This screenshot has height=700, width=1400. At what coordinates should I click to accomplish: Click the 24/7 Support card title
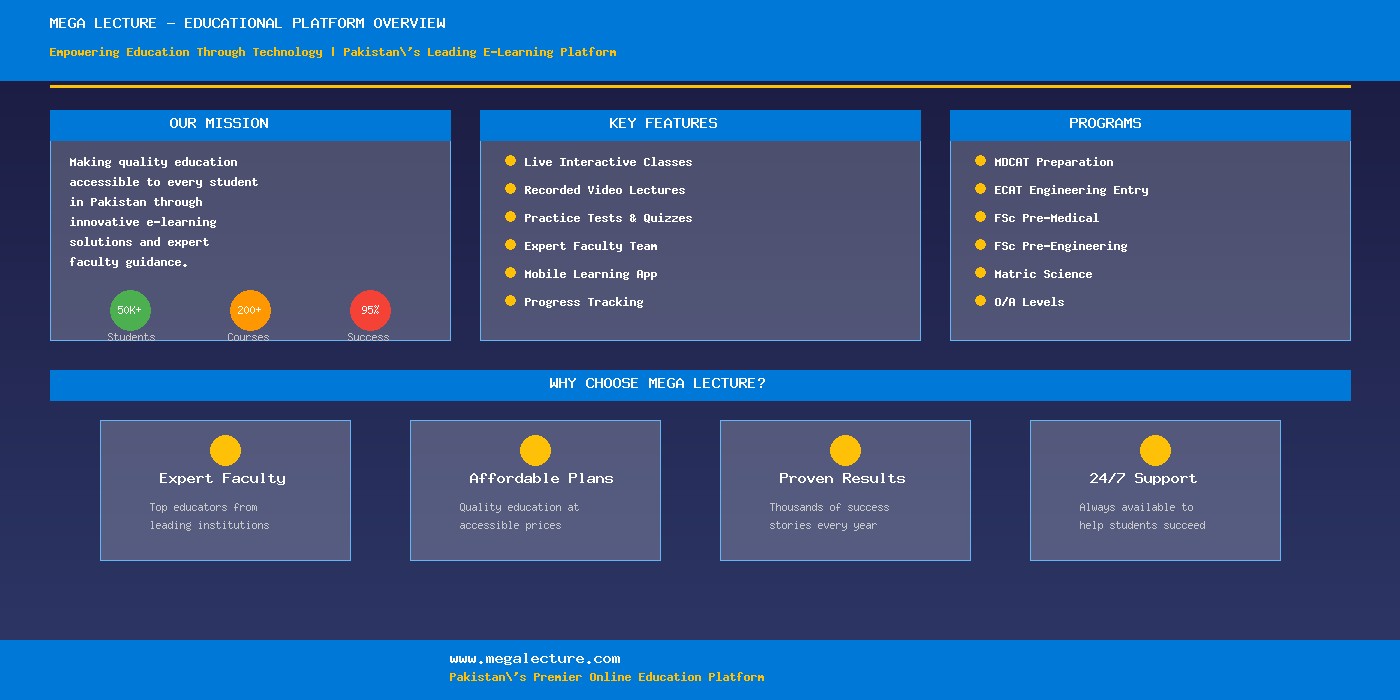tap(1143, 479)
